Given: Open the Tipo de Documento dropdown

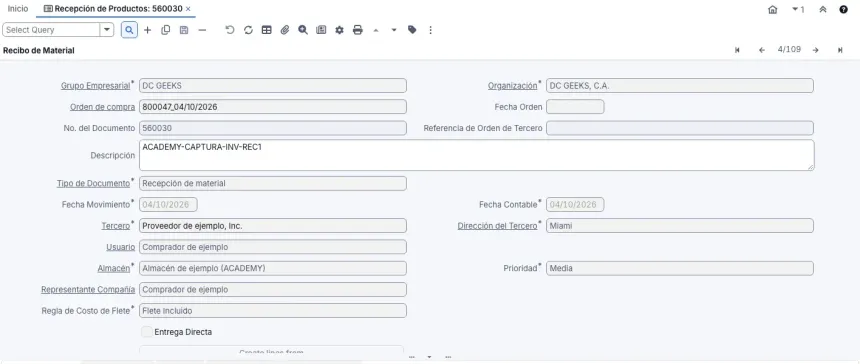Looking at the screenshot, I should coord(273,183).
